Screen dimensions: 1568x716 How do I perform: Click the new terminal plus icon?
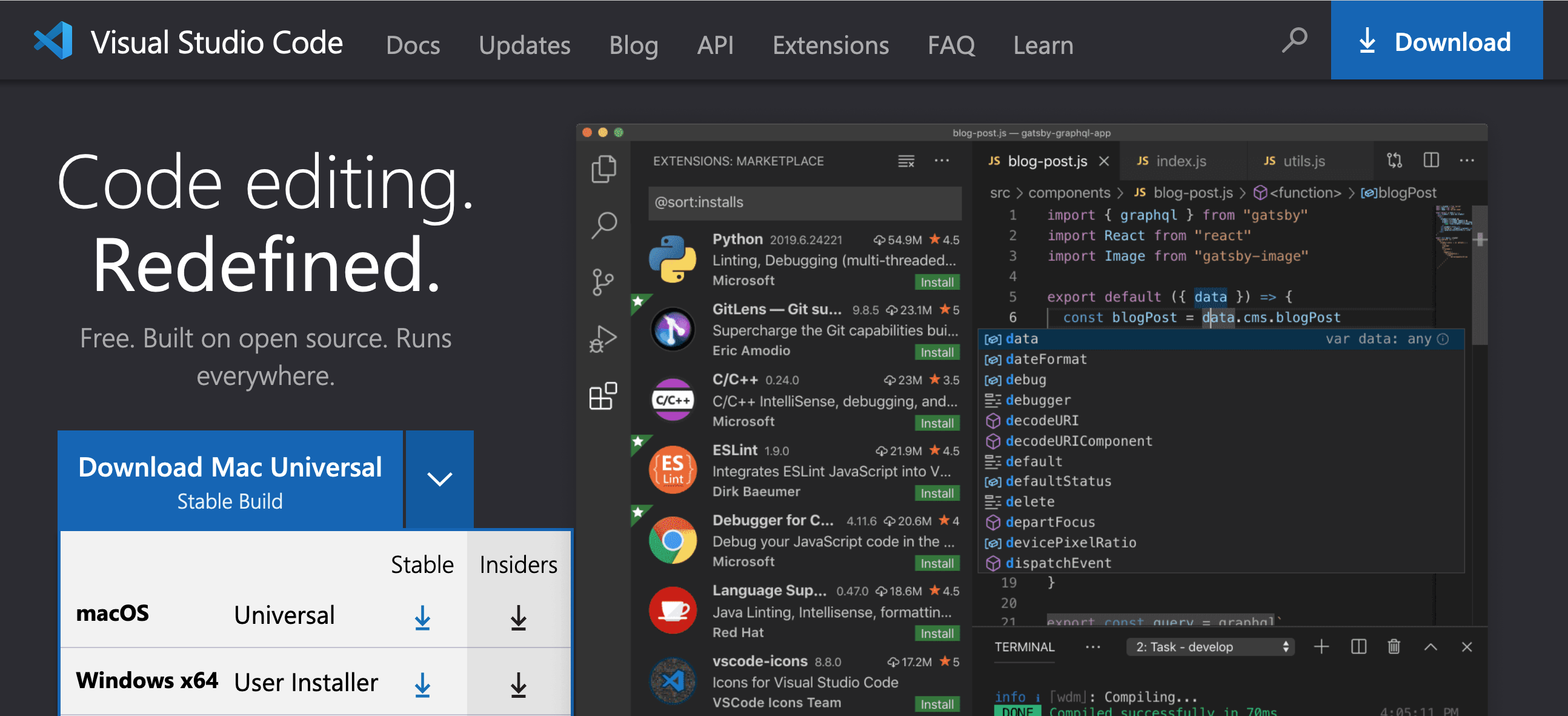click(1321, 647)
